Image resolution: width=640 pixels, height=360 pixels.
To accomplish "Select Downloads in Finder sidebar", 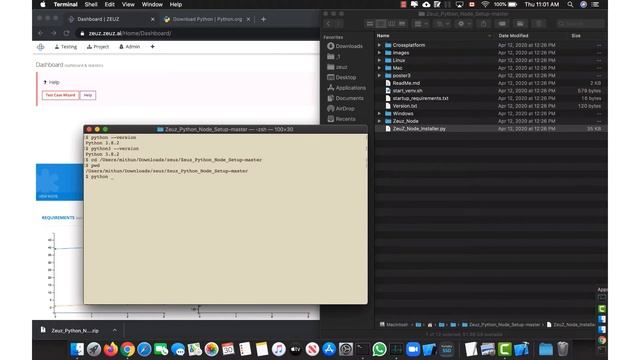I will point(344,46).
